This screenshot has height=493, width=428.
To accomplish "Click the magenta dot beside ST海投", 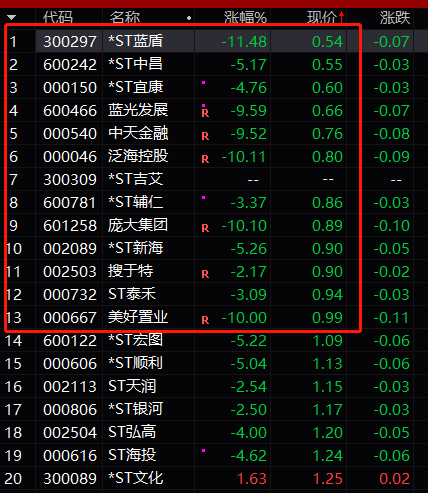I will point(203,451).
